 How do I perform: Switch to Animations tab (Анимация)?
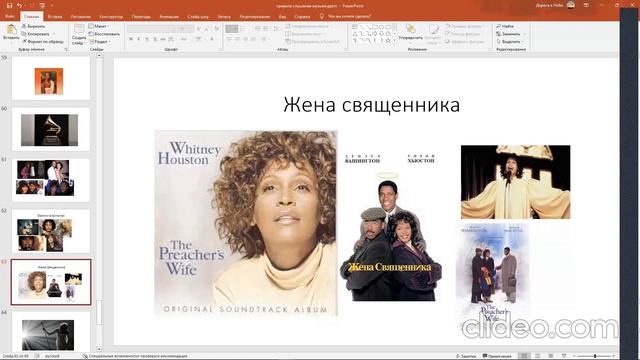tap(169, 16)
